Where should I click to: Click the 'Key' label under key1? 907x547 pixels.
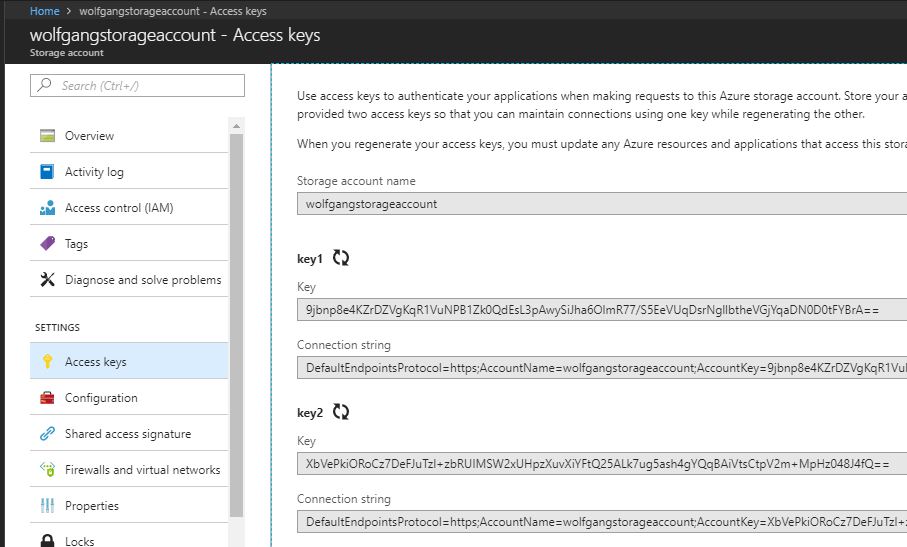306,287
